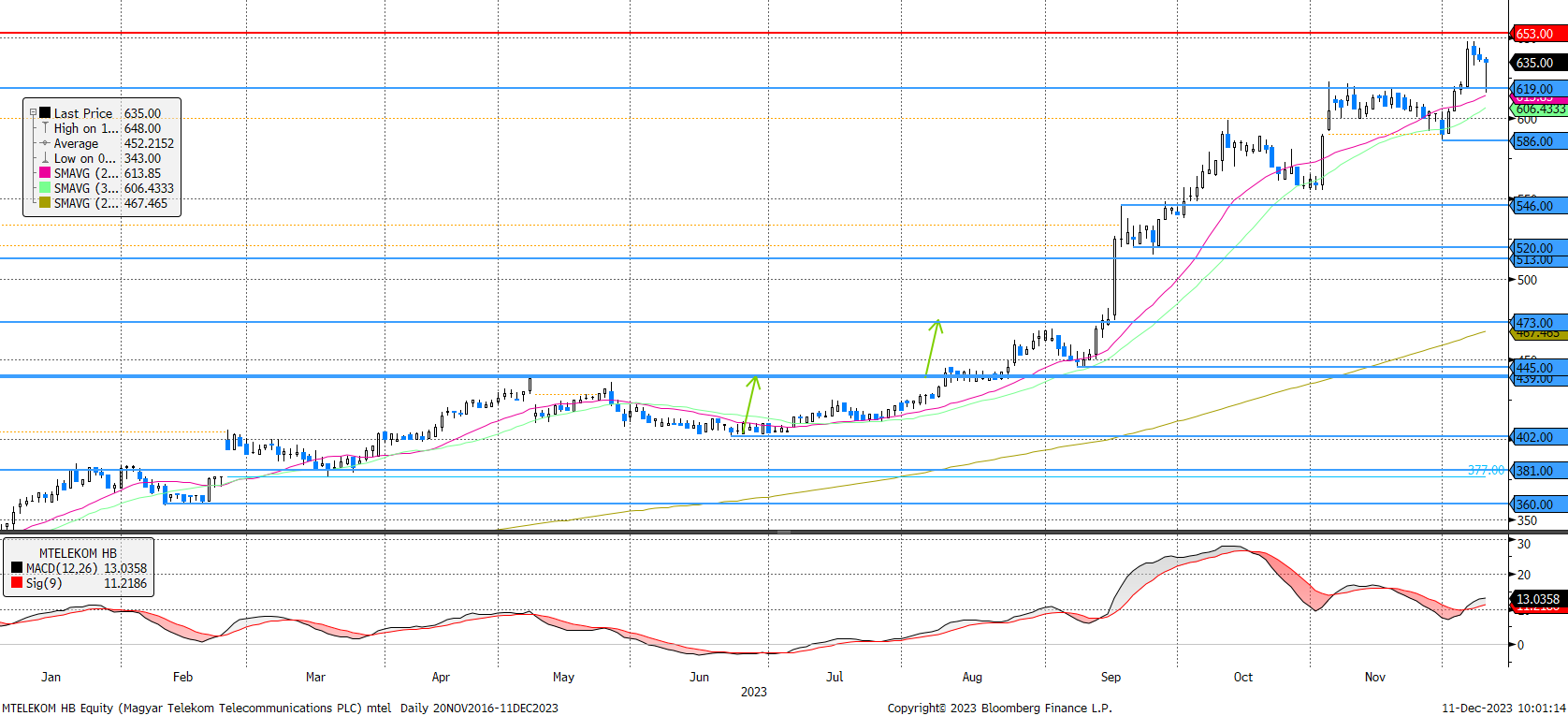Click the olive SMAVG color swatch
Viewport: 1568px width, 716px height.
45,202
